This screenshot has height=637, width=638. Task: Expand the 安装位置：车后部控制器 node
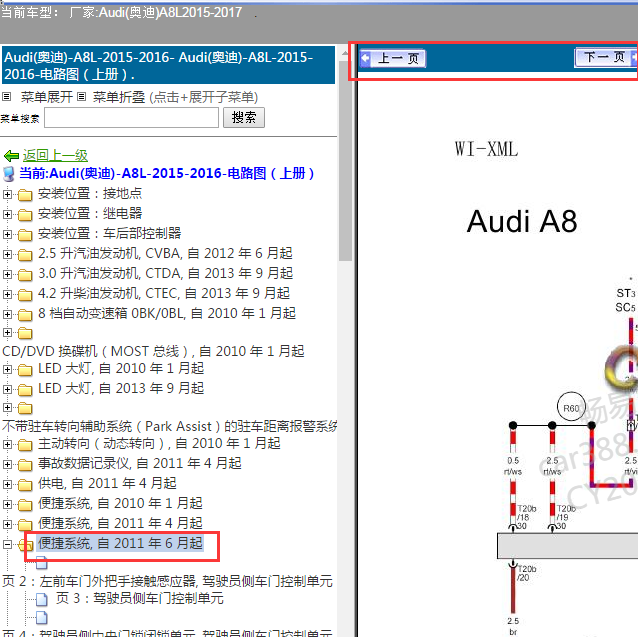pyautogui.click(x=7, y=234)
